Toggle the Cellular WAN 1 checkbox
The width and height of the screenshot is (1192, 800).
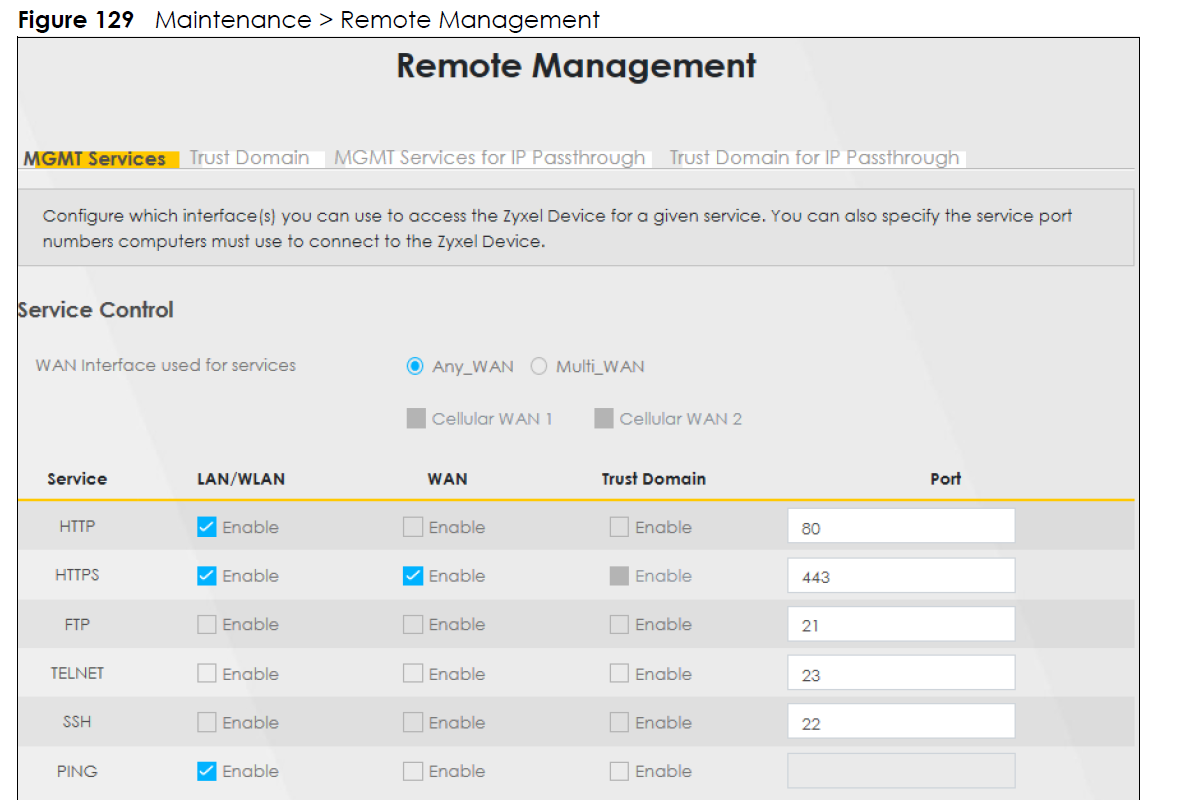(416, 419)
